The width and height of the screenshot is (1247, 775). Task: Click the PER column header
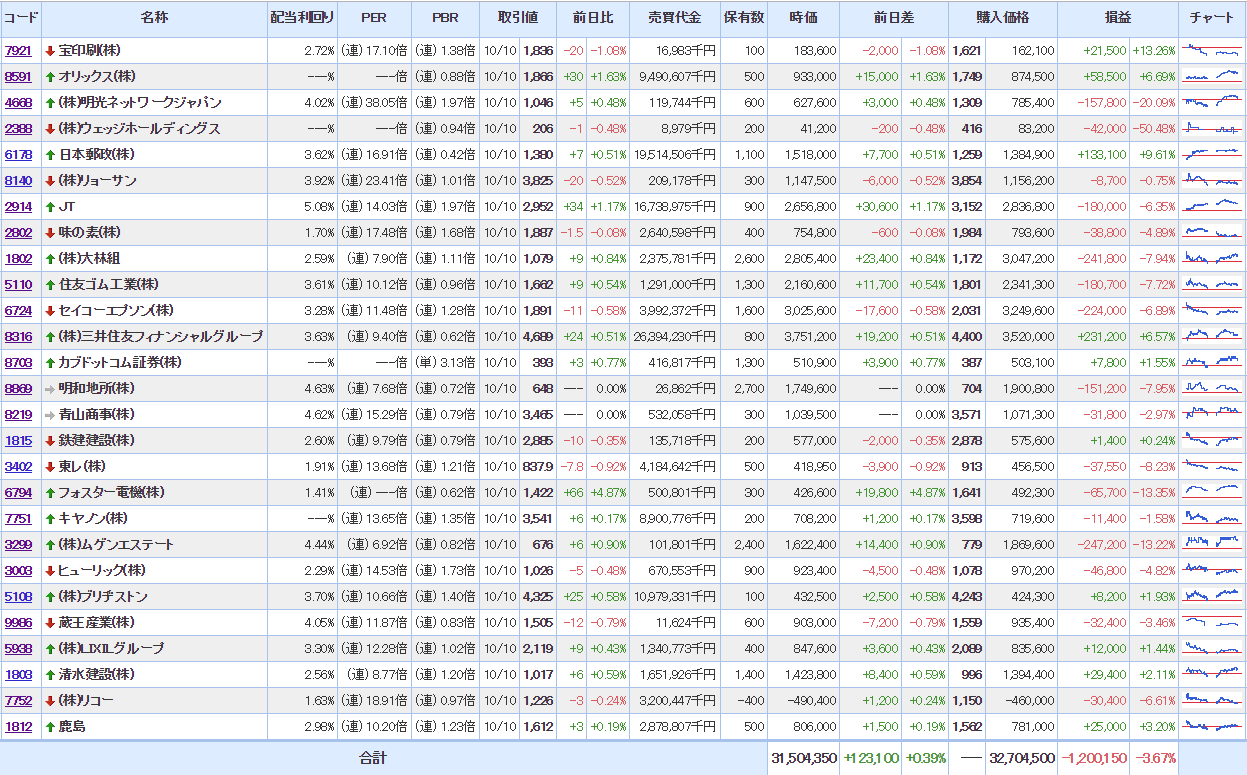tap(374, 18)
